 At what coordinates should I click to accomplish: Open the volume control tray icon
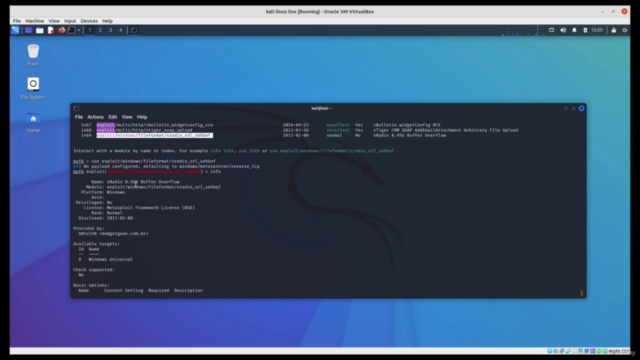click(x=563, y=30)
